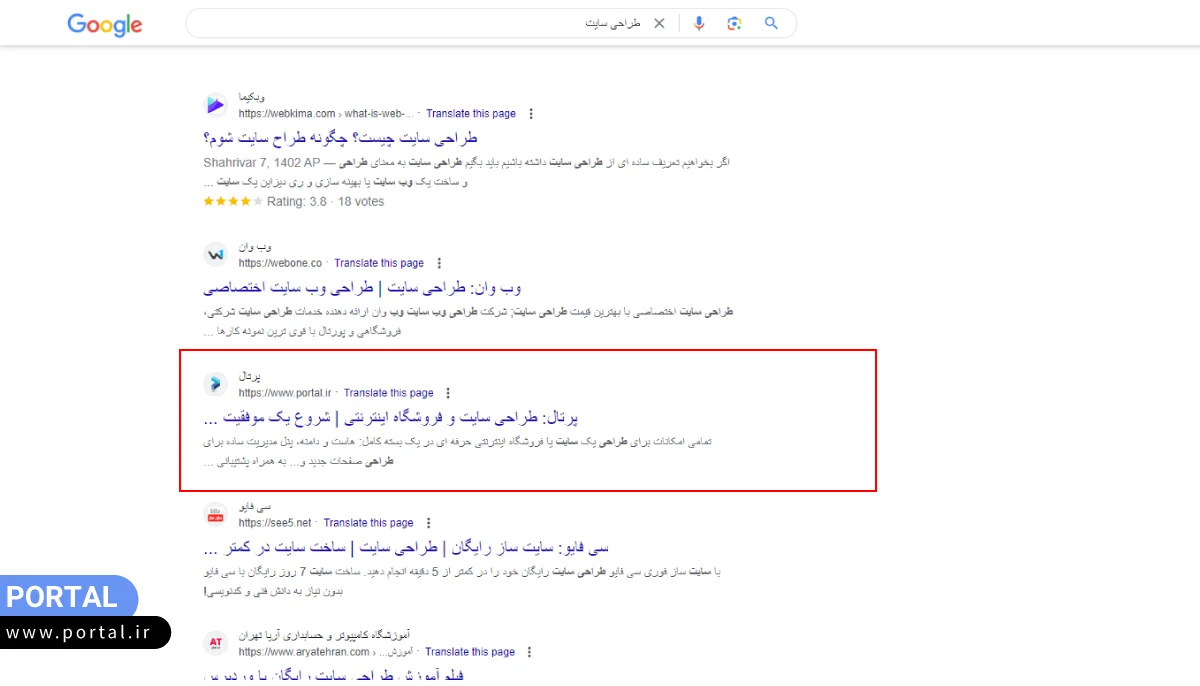1200x686 pixels.
Task: Click Translate this page for see5.net
Action: tap(369, 522)
